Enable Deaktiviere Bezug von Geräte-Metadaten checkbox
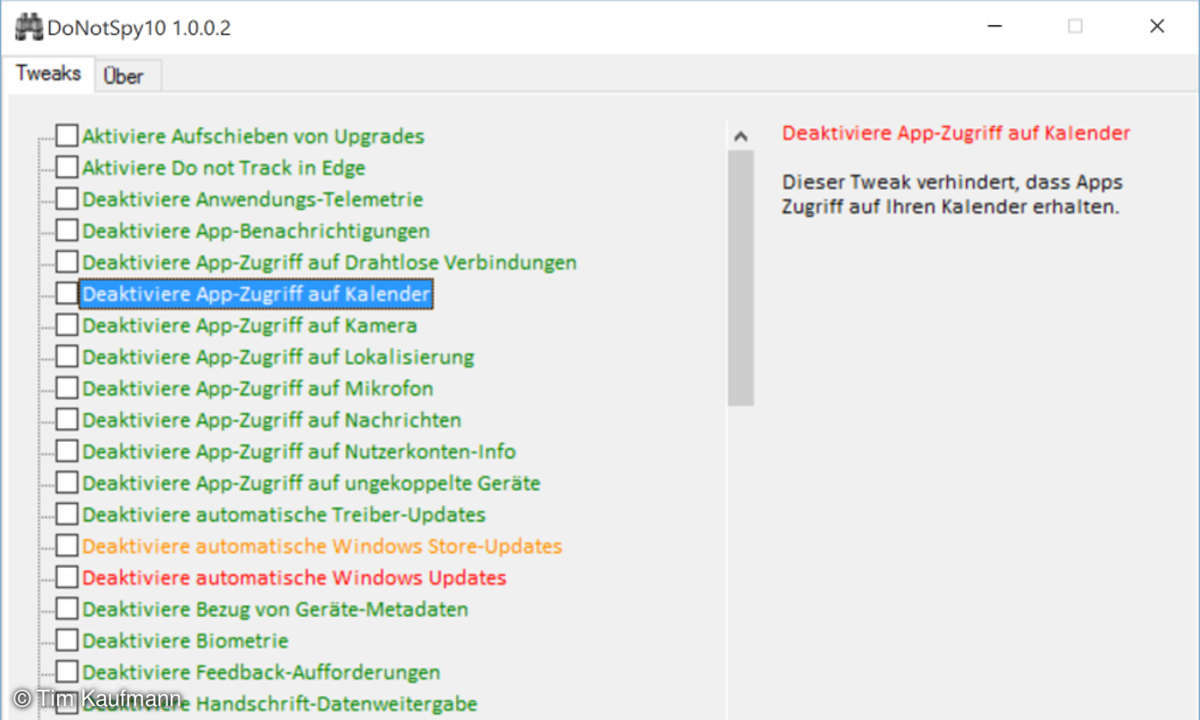 pyautogui.click(x=66, y=608)
